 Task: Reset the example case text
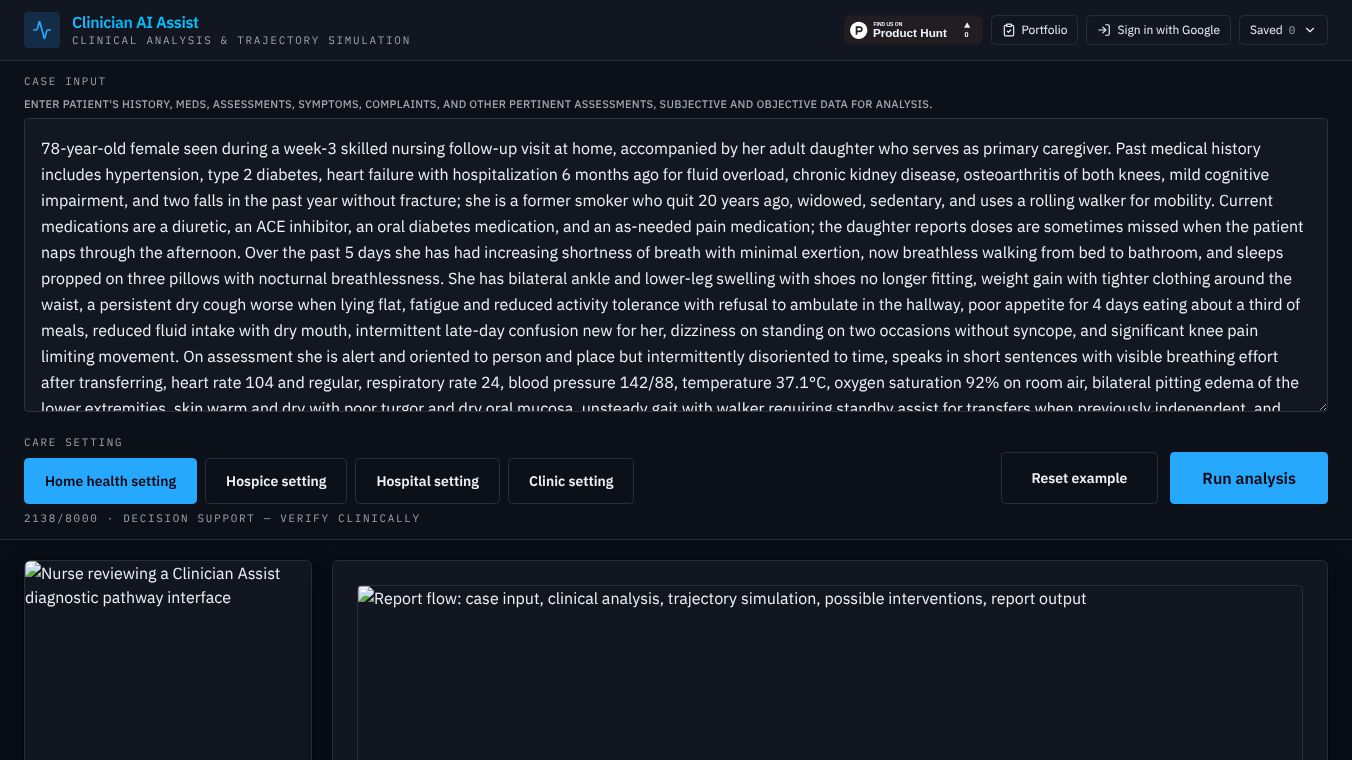(1079, 478)
